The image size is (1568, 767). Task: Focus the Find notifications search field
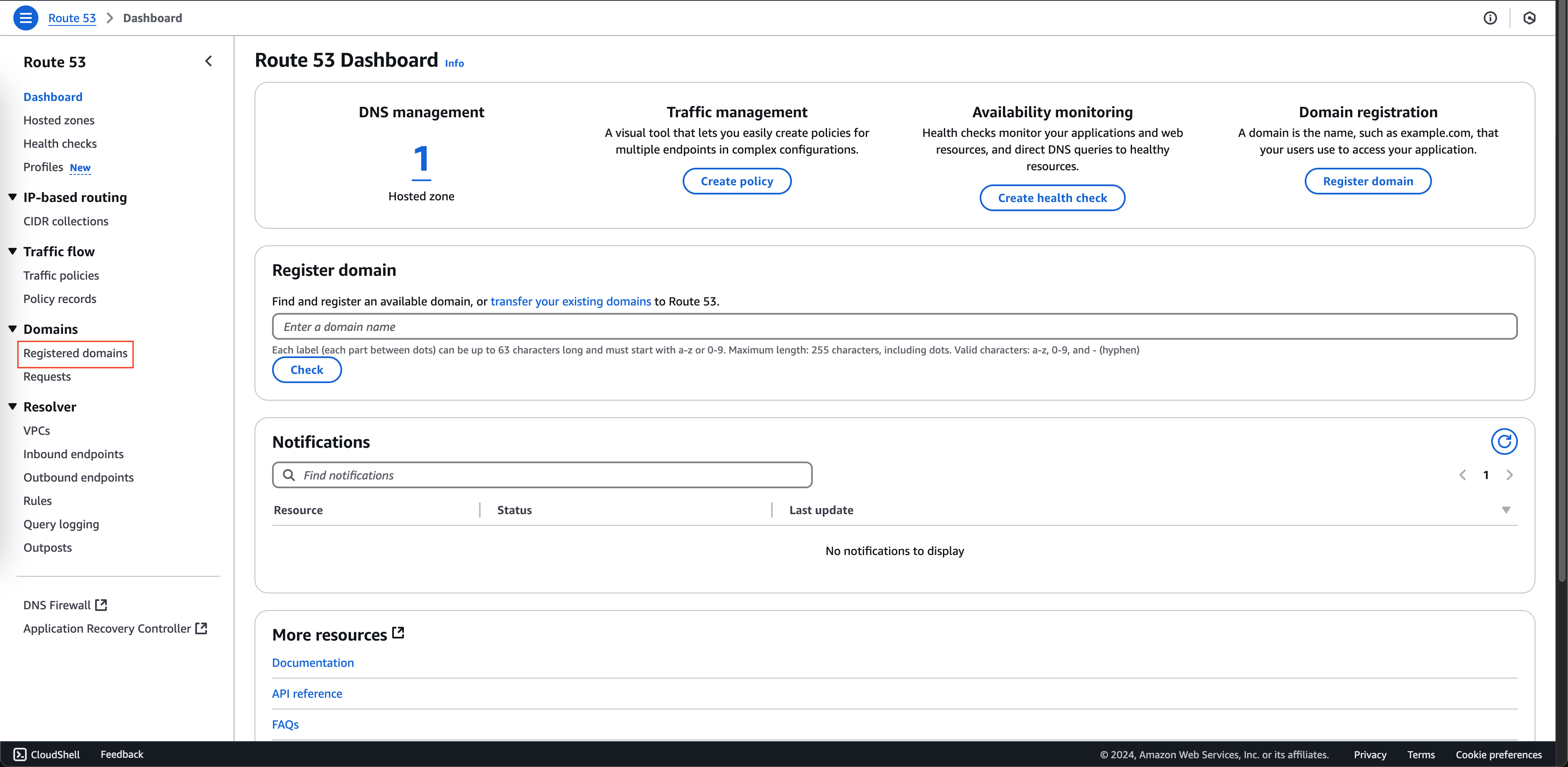(542, 475)
